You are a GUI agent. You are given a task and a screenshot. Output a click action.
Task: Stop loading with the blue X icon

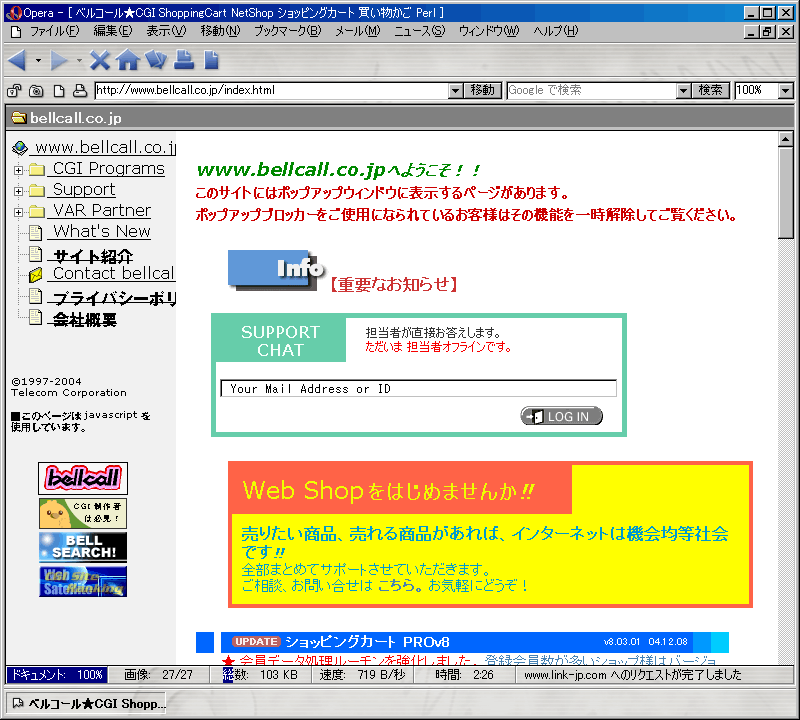[99, 60]
